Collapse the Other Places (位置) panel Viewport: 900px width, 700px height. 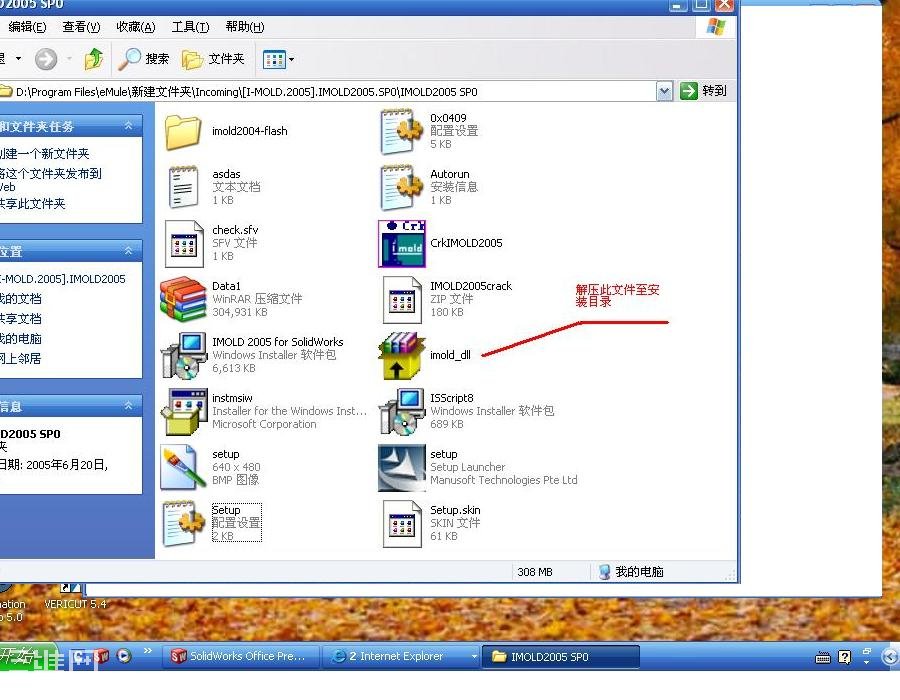click(129, 251)
